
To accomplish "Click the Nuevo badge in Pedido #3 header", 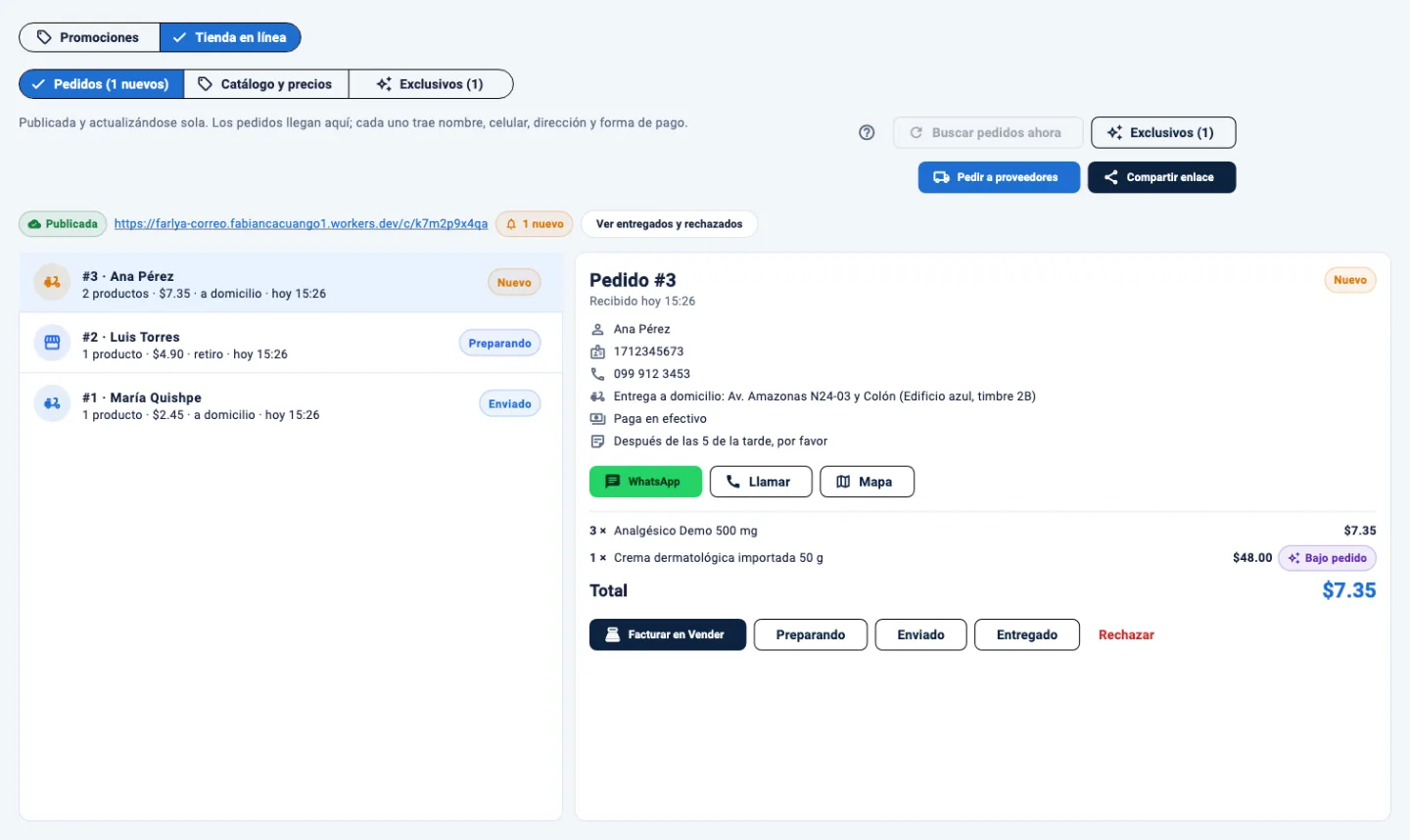I will pos(1350,280).
